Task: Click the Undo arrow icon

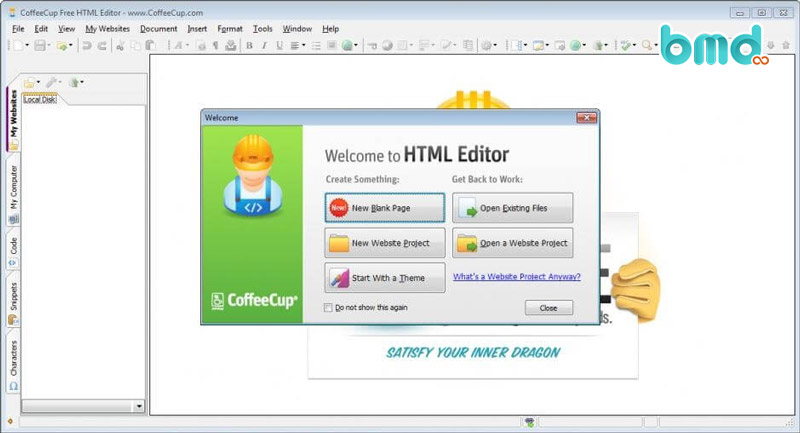Action: click(87, 46)
